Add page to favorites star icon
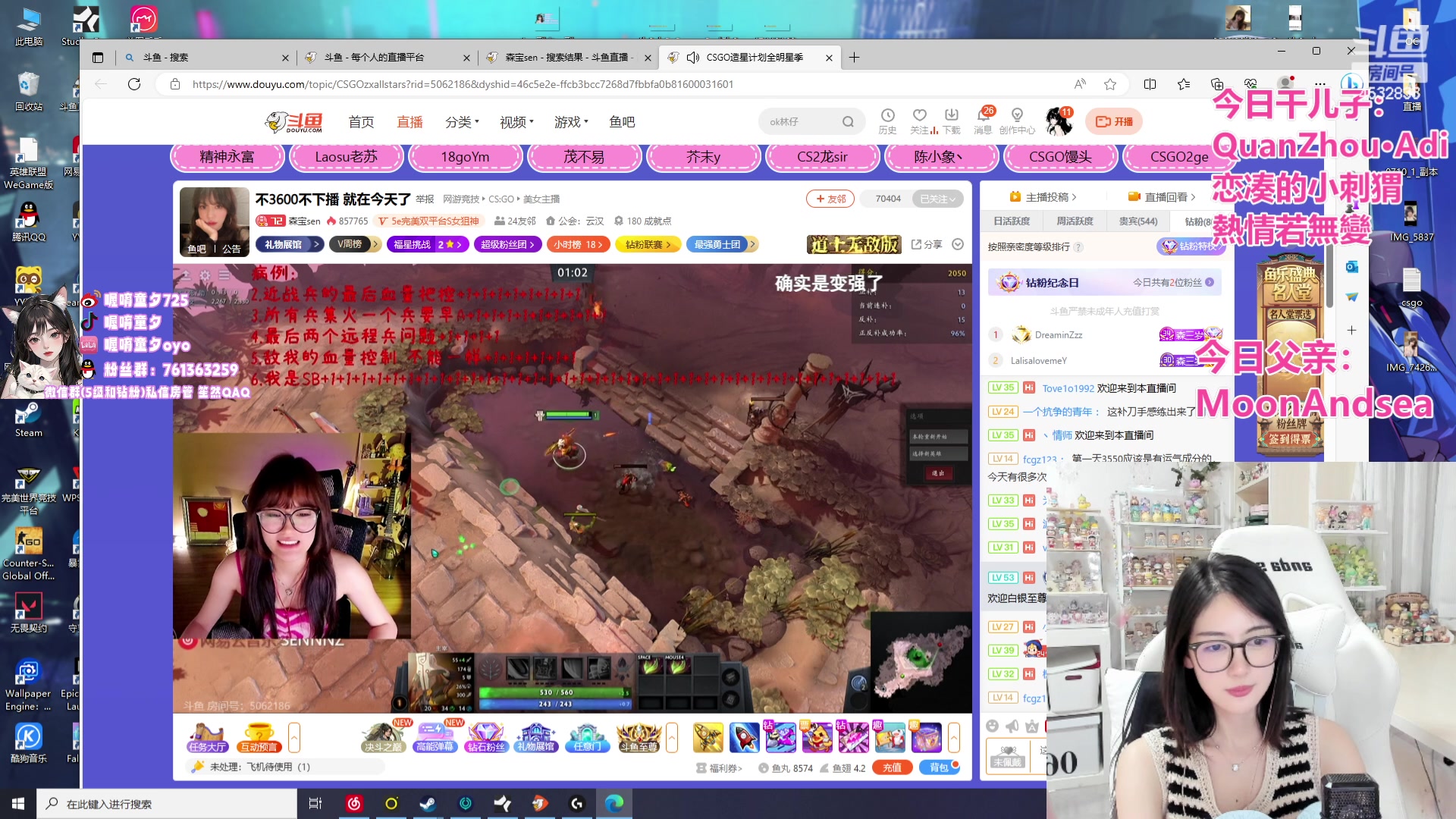Image resolution: width=1456 pixels, height=819 pixels. click(1110, 84)
